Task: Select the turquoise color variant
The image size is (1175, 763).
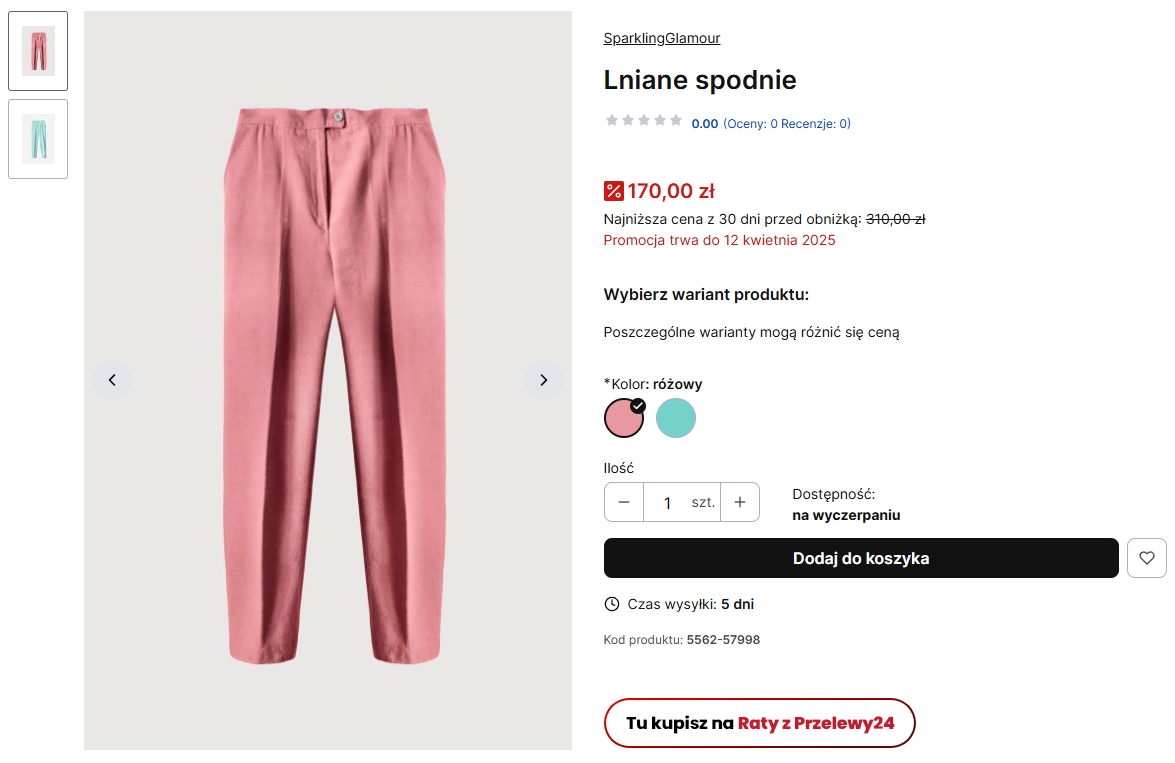Action: pyautogui.click(x=675, y=418)
